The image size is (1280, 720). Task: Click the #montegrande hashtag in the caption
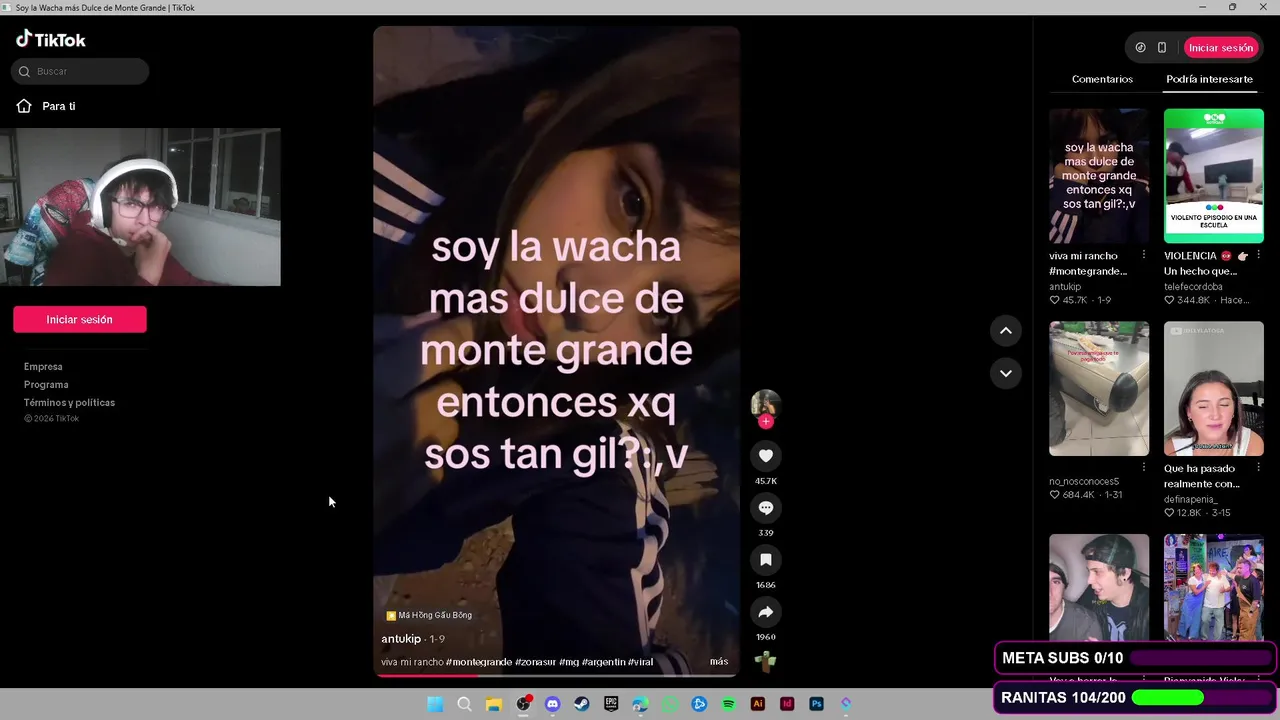click(479, 662)
